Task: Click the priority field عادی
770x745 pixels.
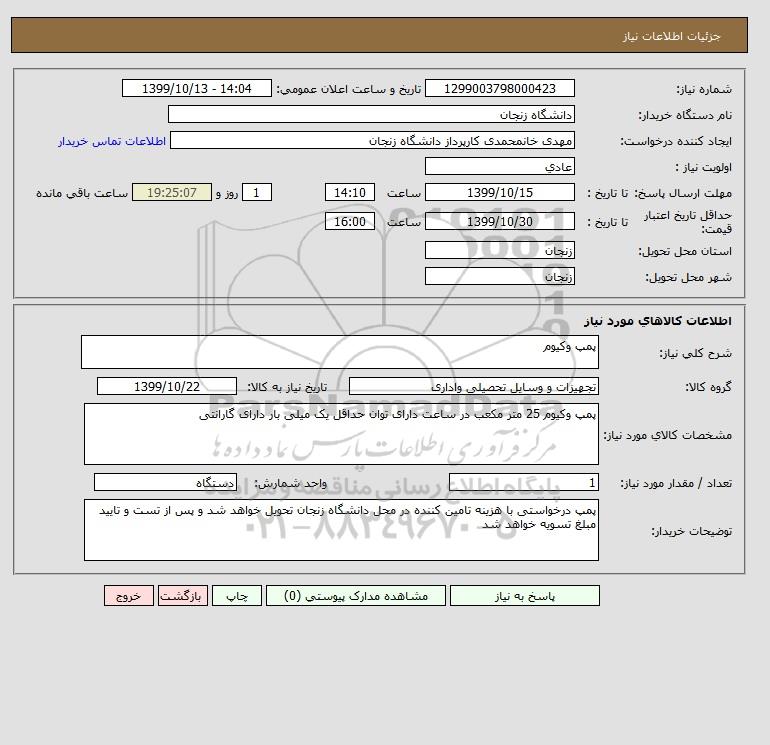Action: click(x=500, y=166)
